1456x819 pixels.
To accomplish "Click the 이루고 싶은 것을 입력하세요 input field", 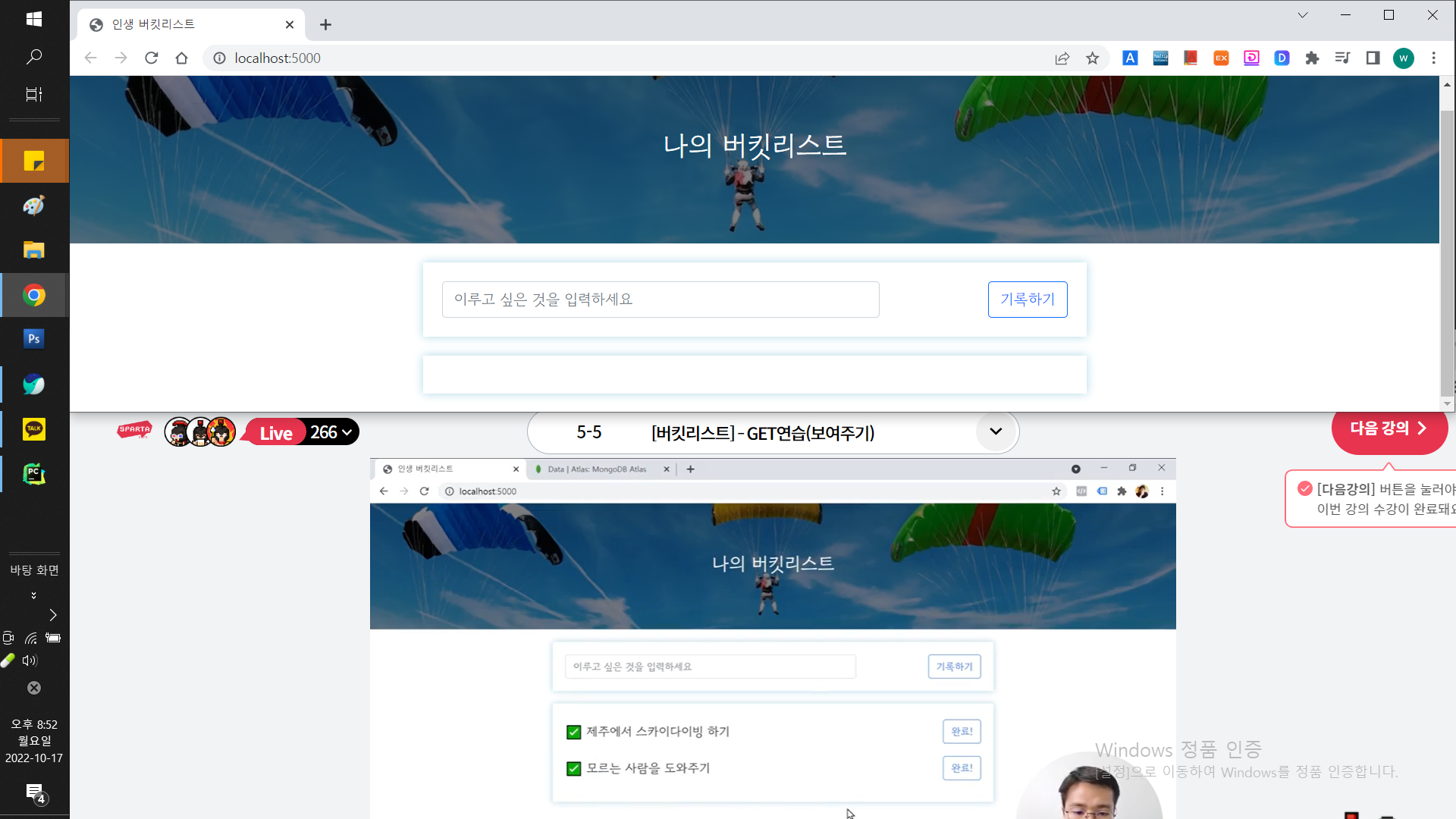I will (x=661, y=300).
